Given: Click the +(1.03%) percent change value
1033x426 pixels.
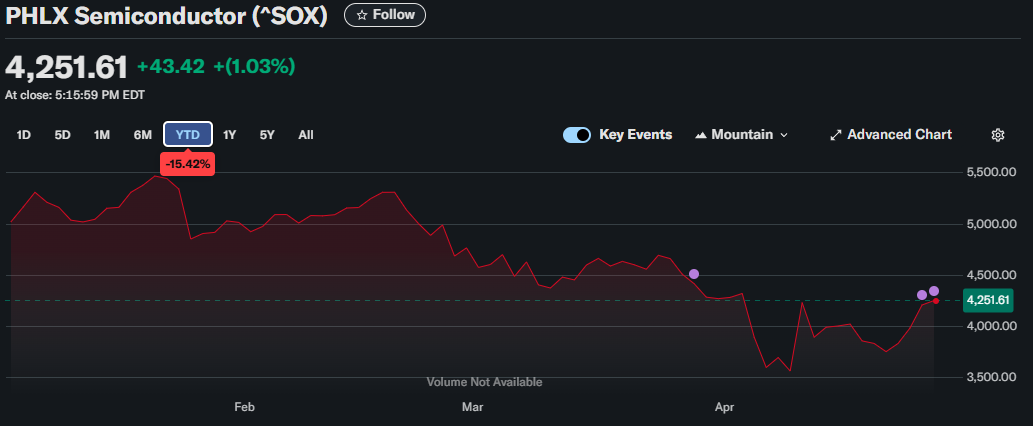Looking at the screenshot, I should (254, 66).
